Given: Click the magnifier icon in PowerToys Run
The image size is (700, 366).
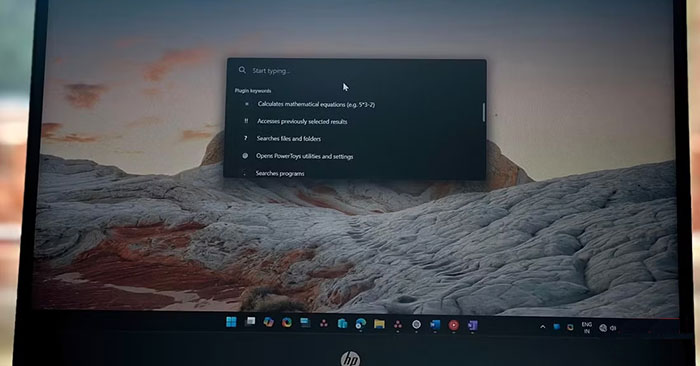Looking at the screenshot, I should [x=242, y=70].
